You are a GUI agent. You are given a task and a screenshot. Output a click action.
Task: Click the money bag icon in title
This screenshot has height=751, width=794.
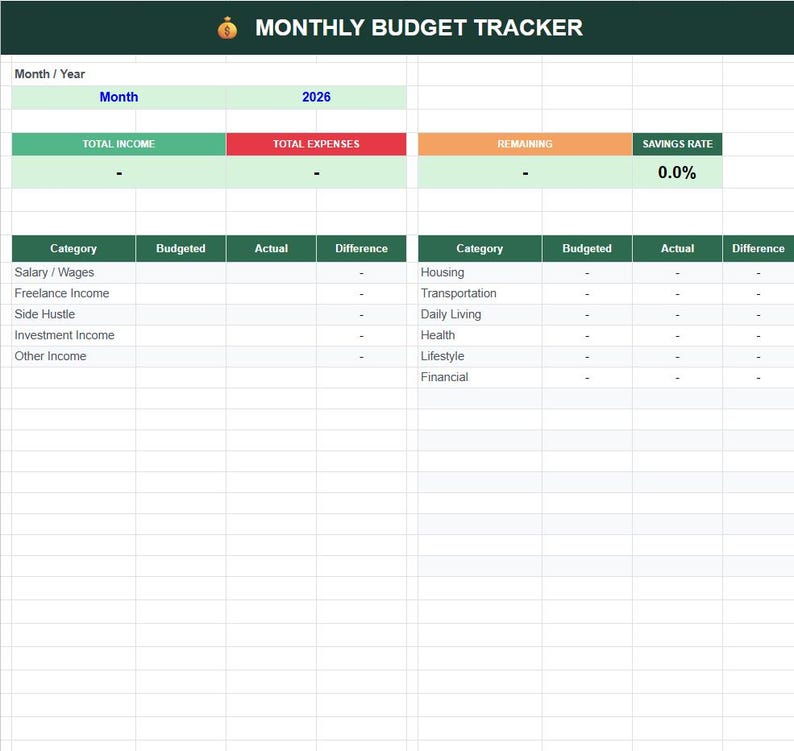coord(227,28)
